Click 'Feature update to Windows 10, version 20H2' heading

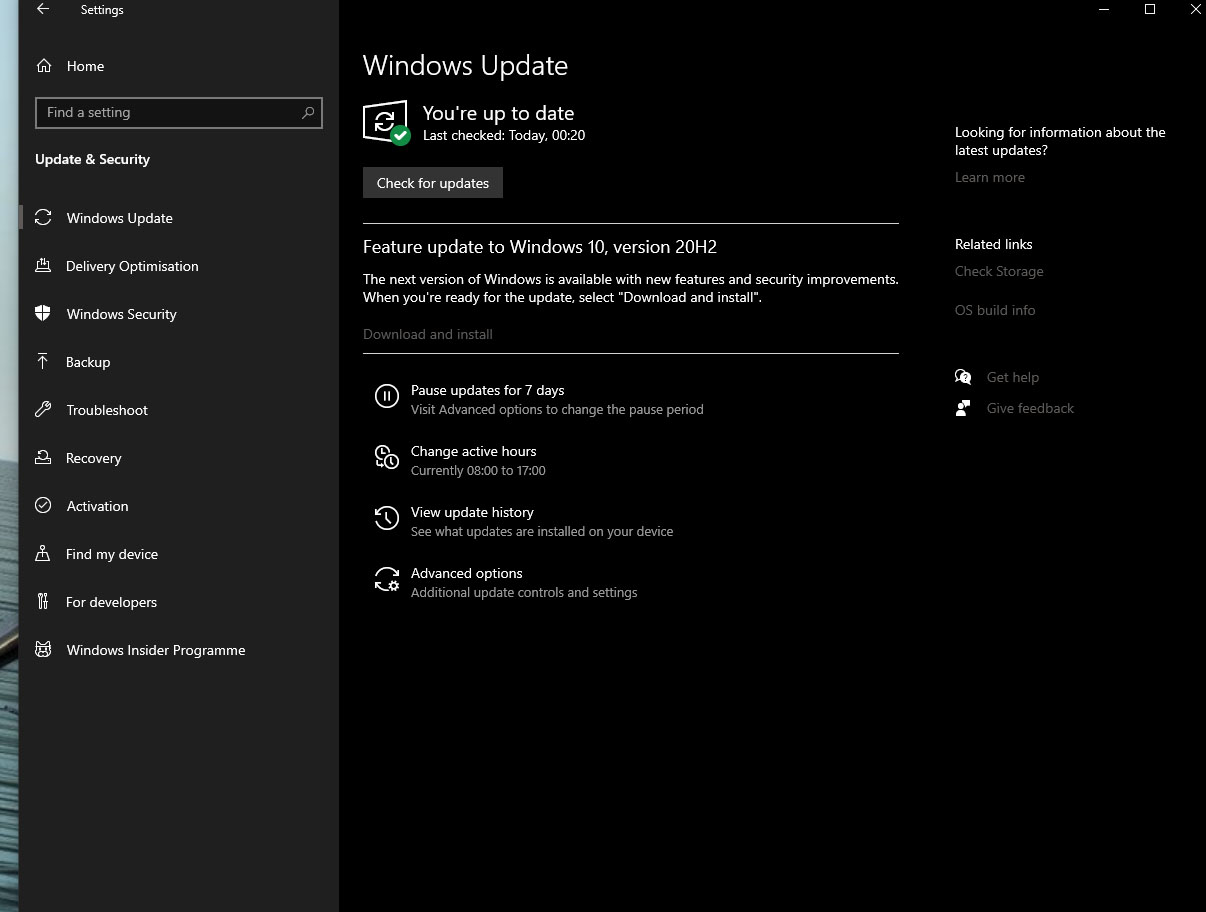point(540,247)
